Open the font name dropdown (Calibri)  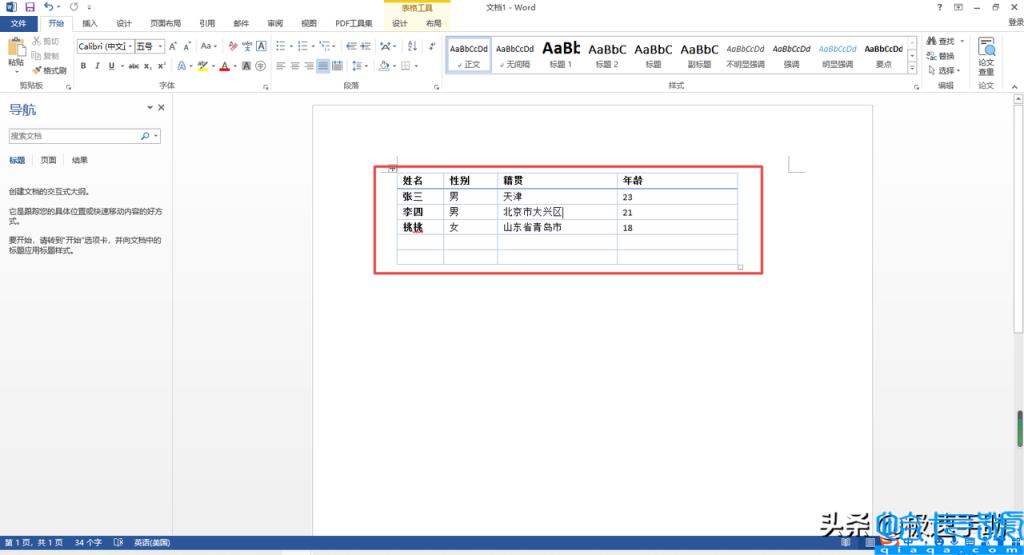(x=130, y=46)
